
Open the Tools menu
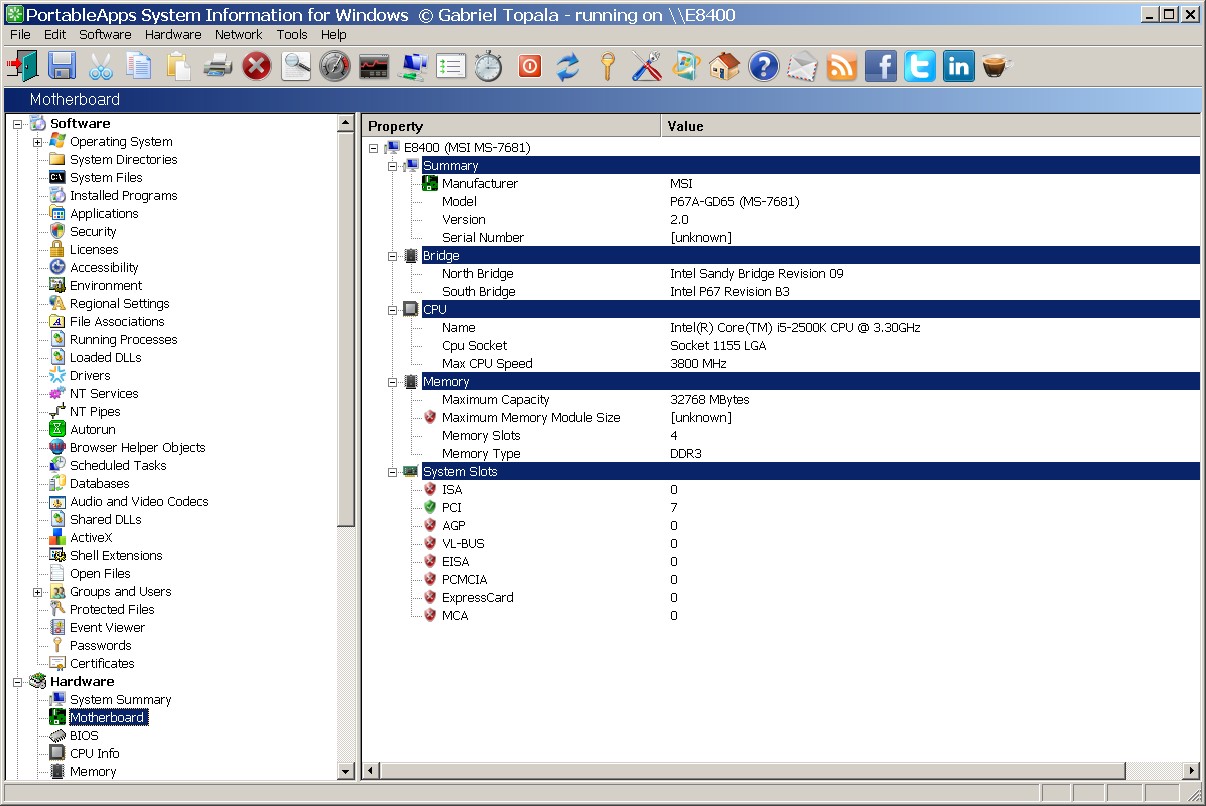[x=292, y=34]
